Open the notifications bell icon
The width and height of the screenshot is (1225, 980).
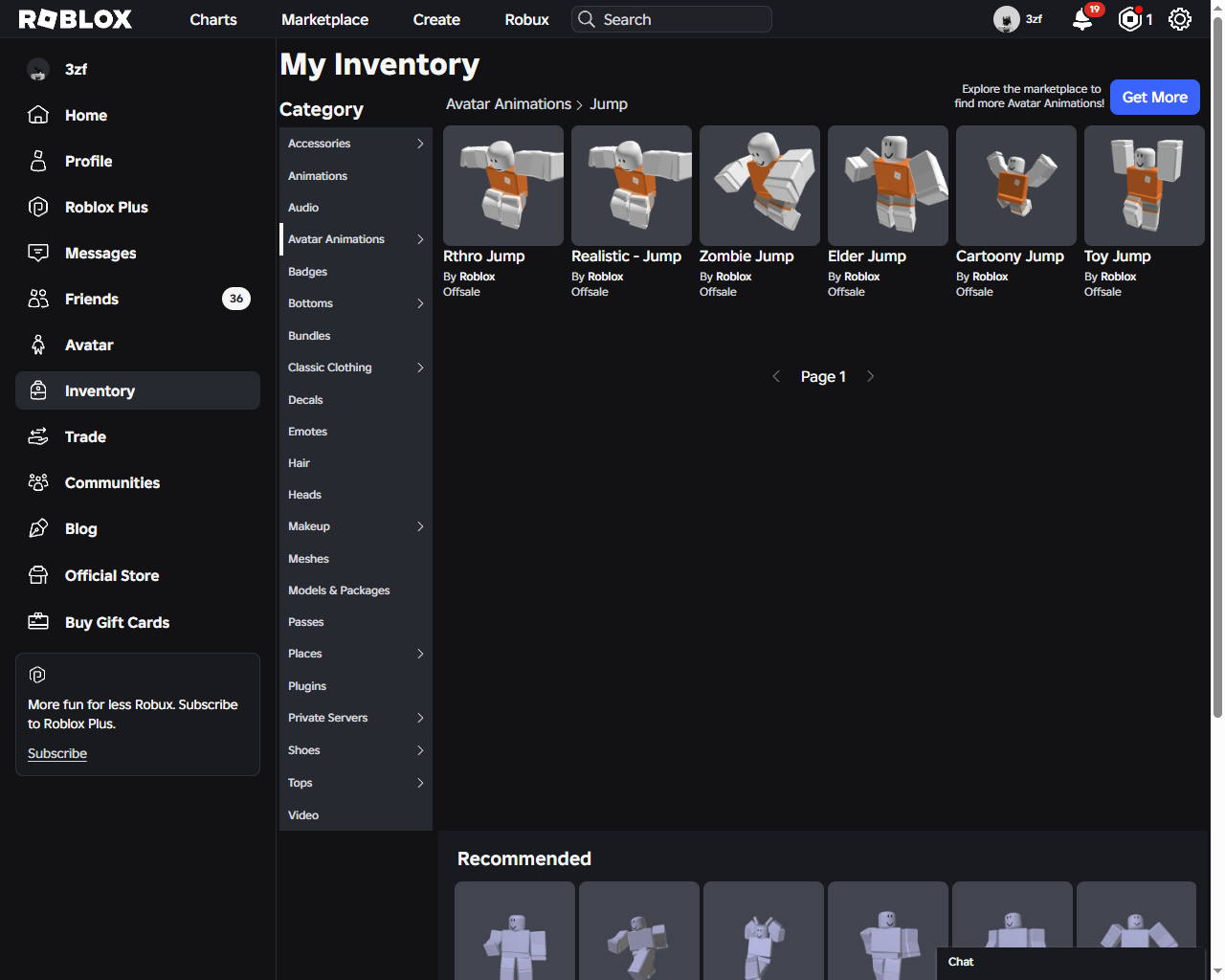click(1082, 19)
